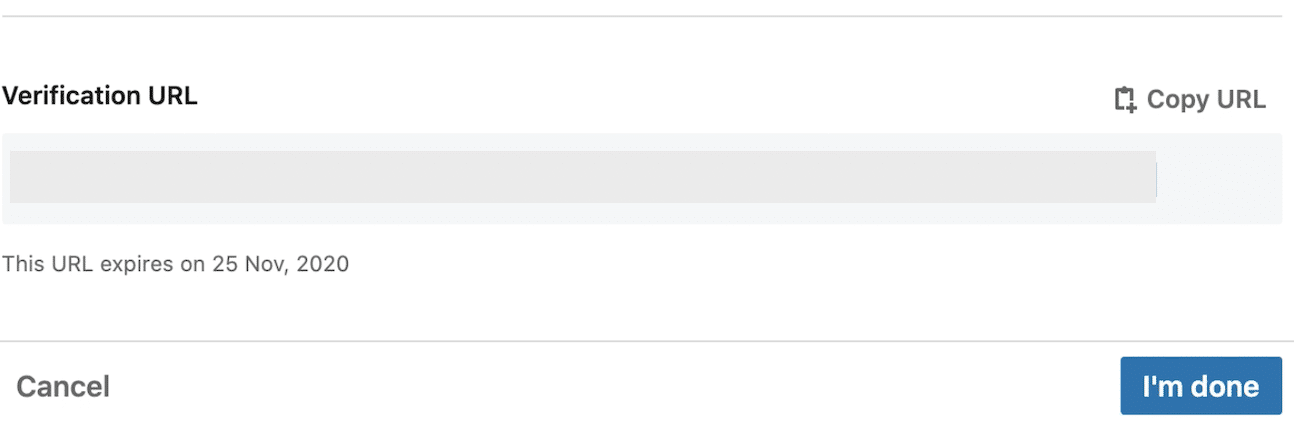The width and height of the screenshot is (1294, 422).
Task: Click the divider line above Verification URL
Action: 642,16
